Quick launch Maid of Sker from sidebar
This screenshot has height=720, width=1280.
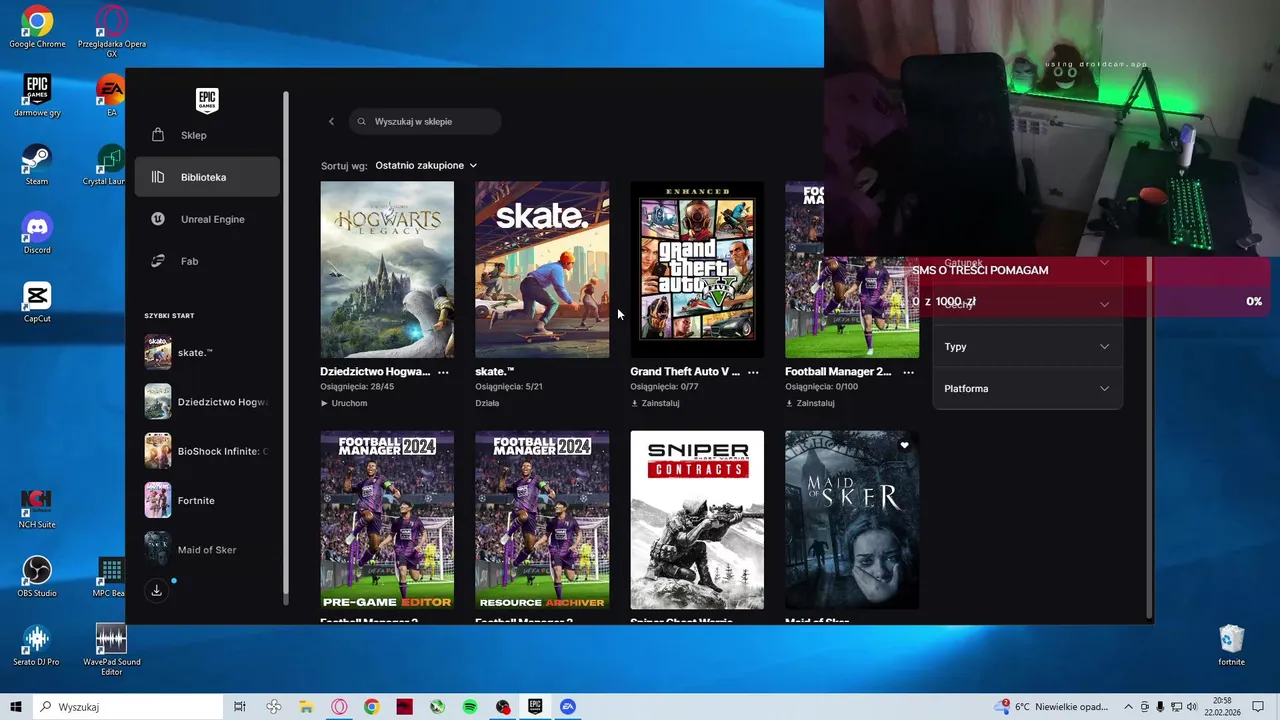207,549
